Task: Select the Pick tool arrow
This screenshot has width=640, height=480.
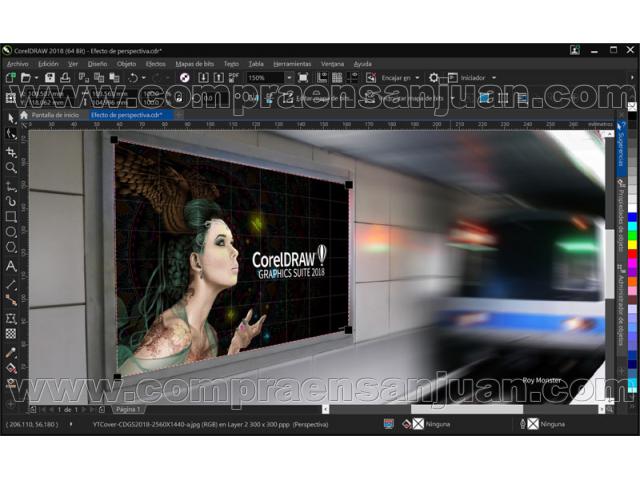Action: tap(11, 118)
